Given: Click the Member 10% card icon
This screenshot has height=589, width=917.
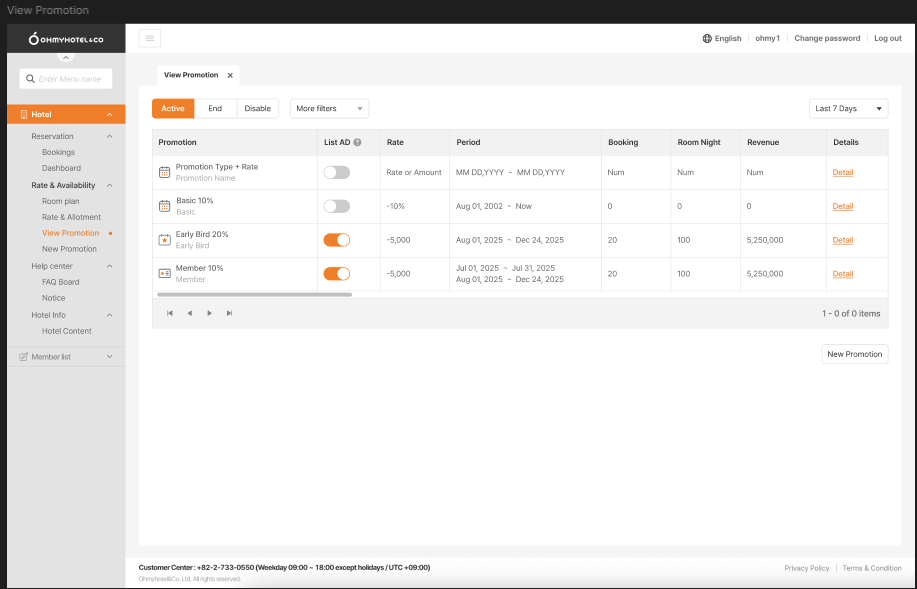Looking at the screenshot, I should pos(165,273).
